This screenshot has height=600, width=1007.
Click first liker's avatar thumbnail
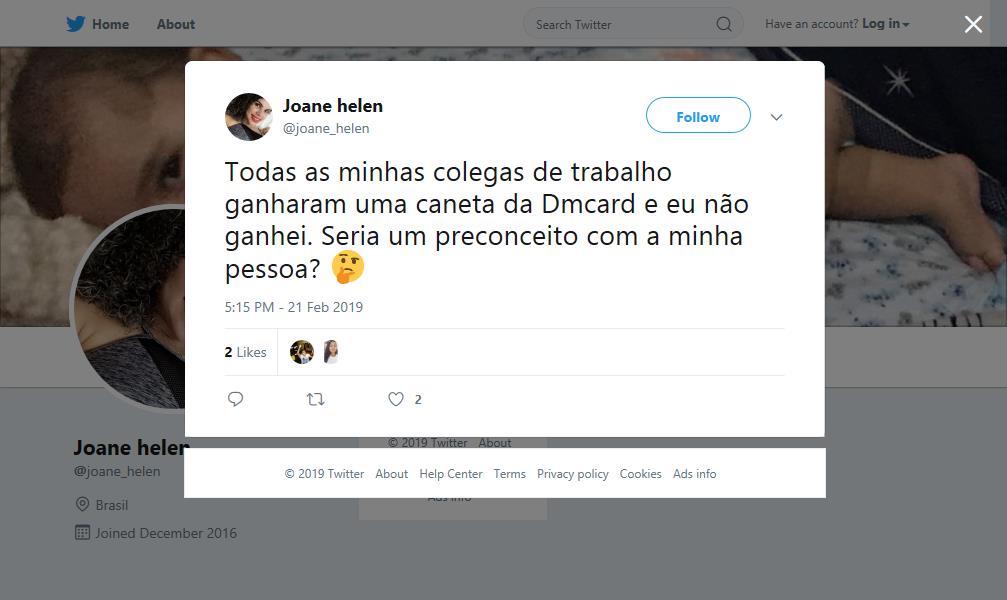302,352
